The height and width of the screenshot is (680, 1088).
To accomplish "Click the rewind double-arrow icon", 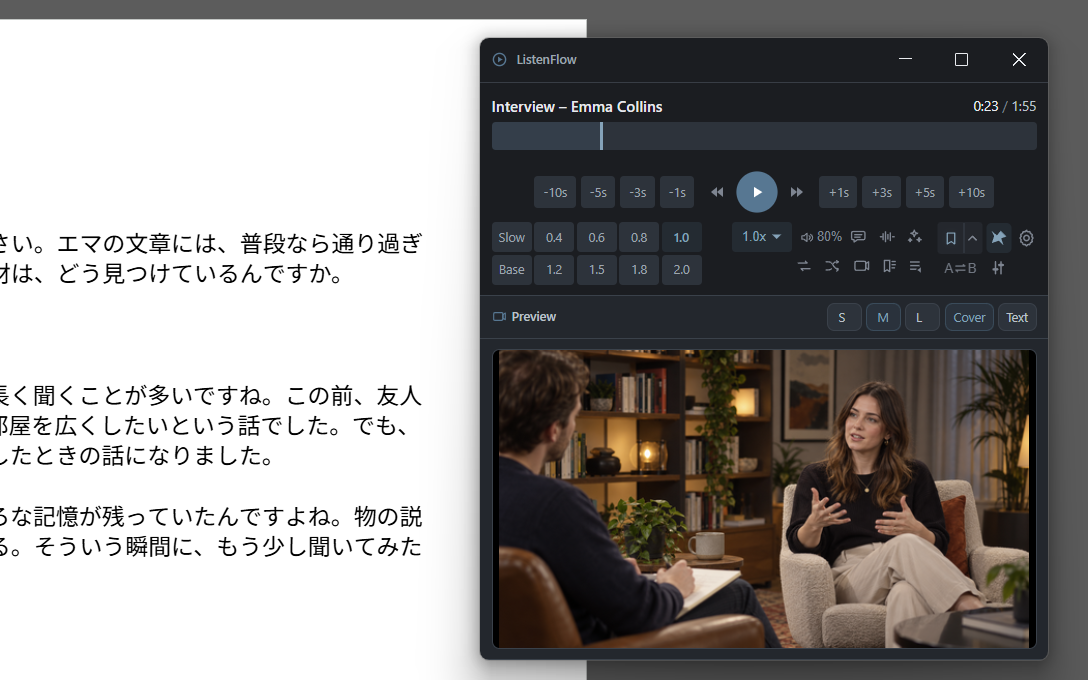I will pos(717,192).
